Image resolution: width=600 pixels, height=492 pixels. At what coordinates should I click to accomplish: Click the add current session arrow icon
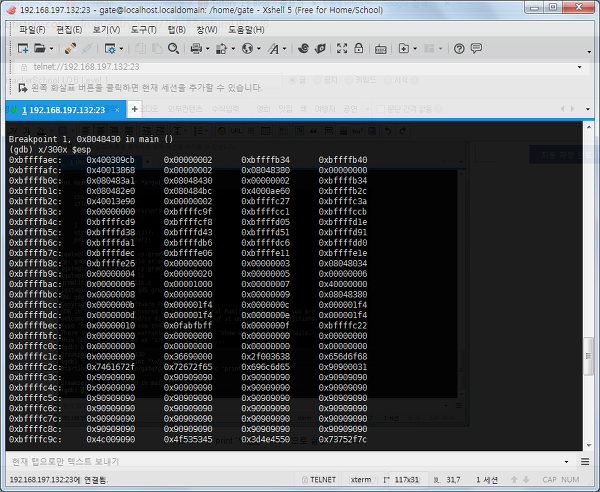coord(23,88)
